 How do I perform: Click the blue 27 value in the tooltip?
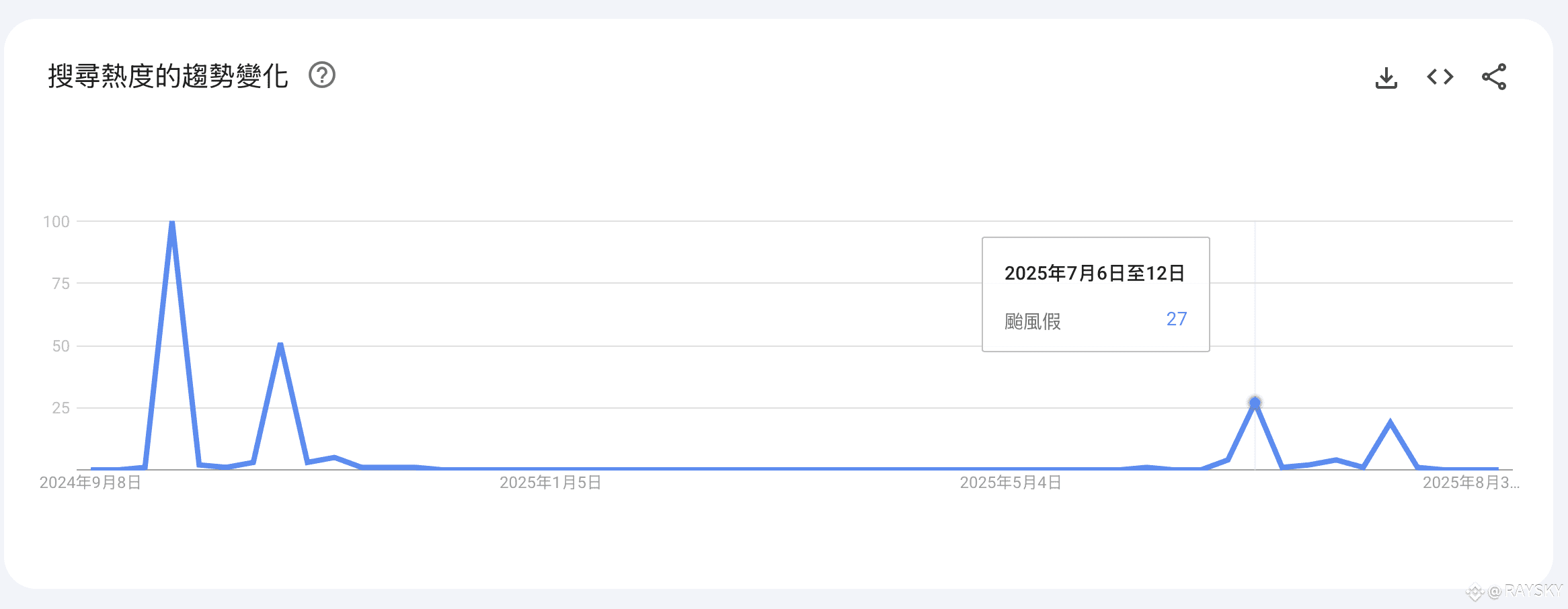1176,319
